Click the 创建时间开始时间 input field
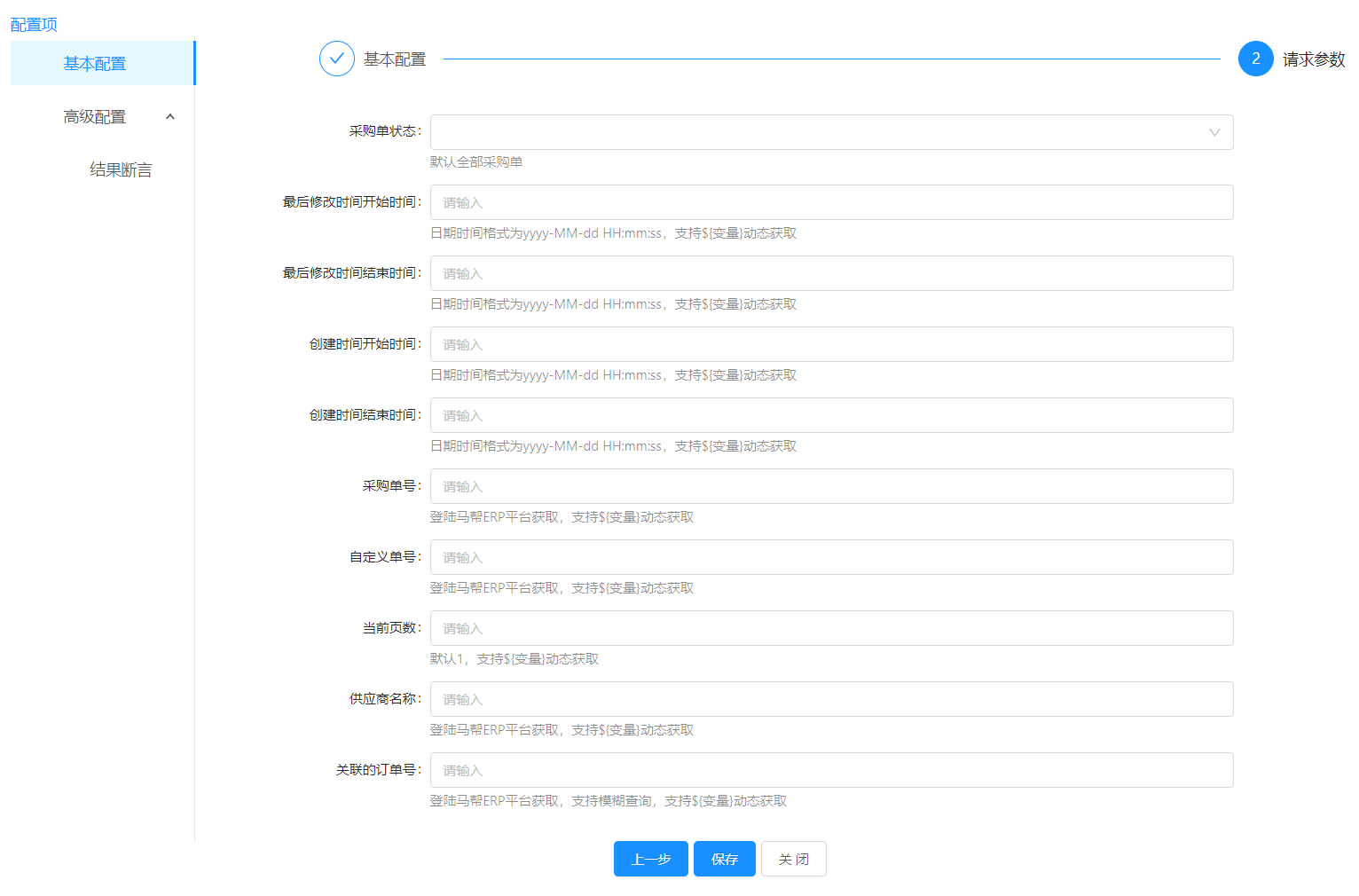 (x=831, y=344)
